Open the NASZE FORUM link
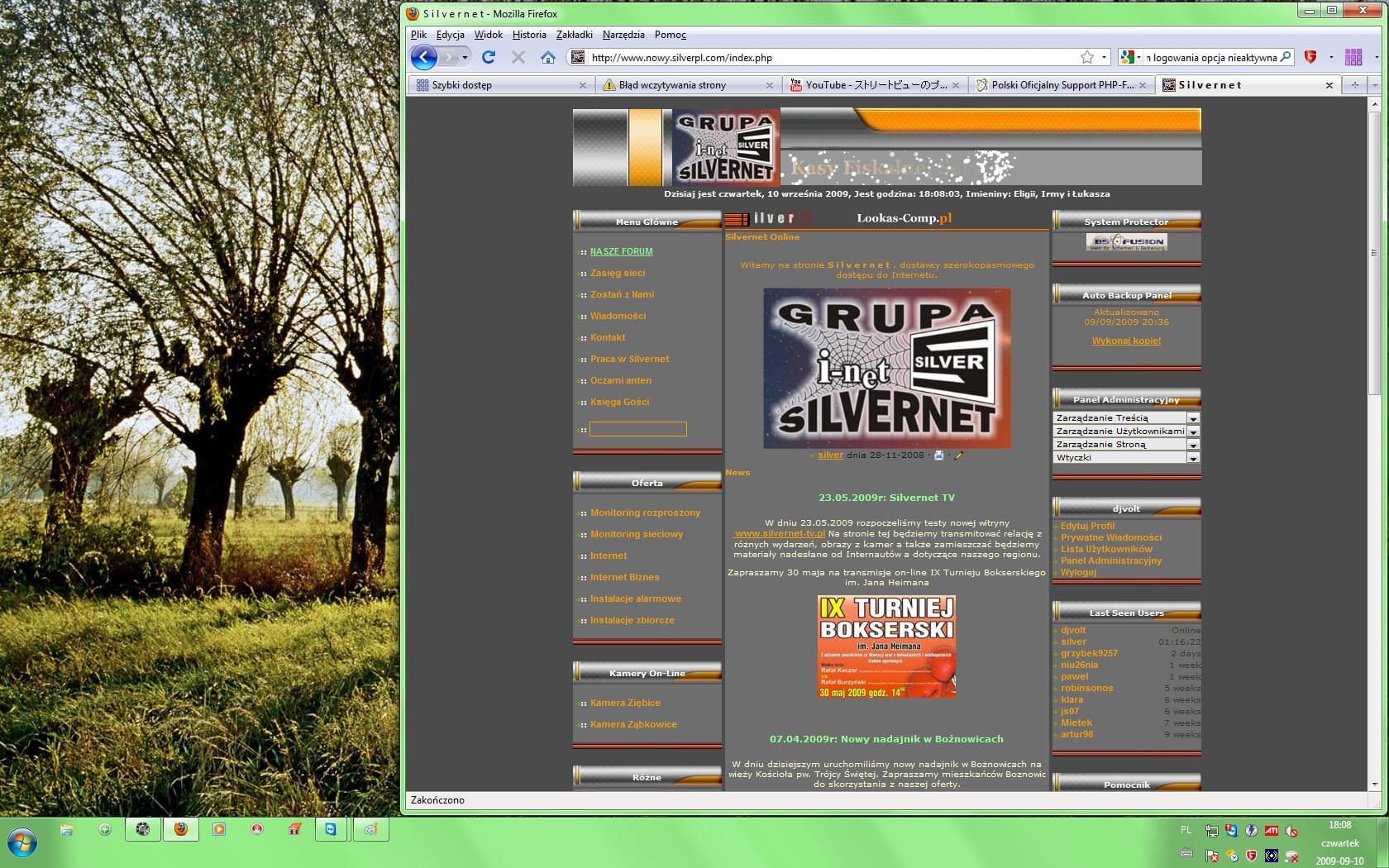This screenshot has height=868, width=1389. click(x=621, y=251)
